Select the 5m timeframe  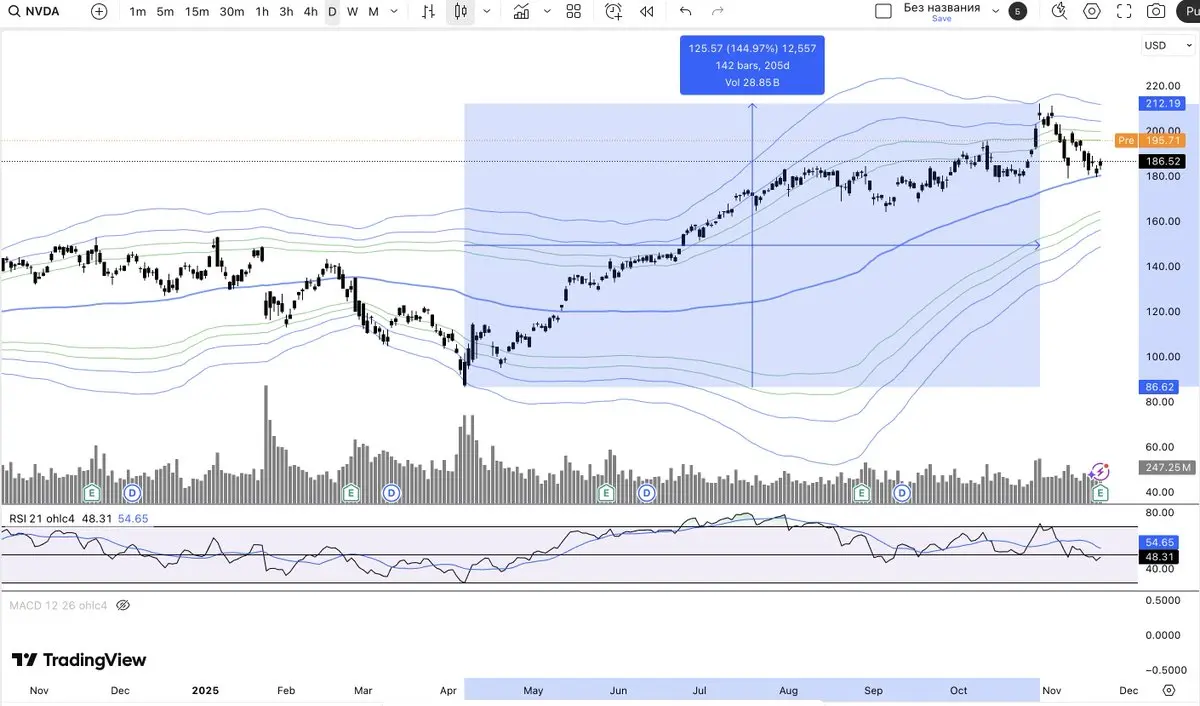pyautogui.click(x=165, y=12)
